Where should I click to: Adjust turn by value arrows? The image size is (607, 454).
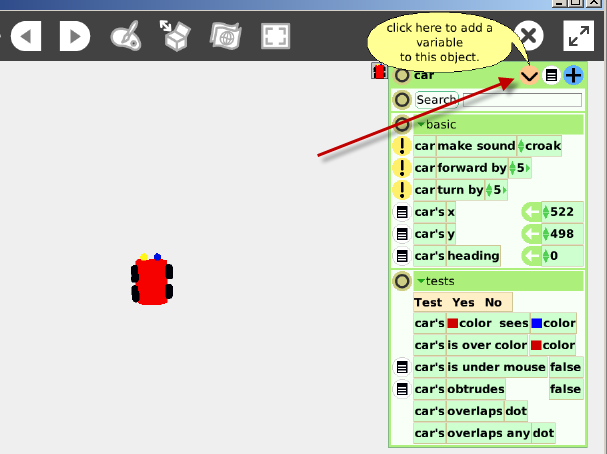489,190
